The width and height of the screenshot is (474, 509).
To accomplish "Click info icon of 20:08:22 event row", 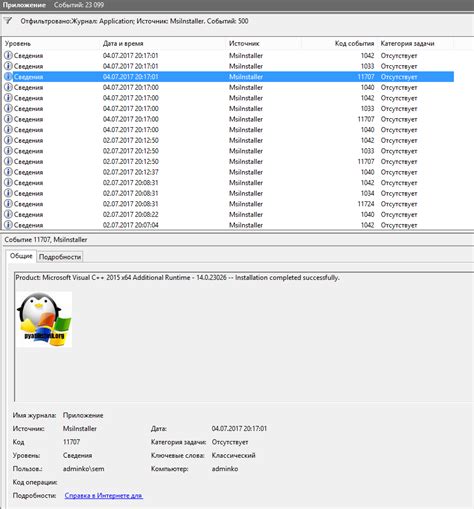I will pyautogui.click(x=8, y=214).
